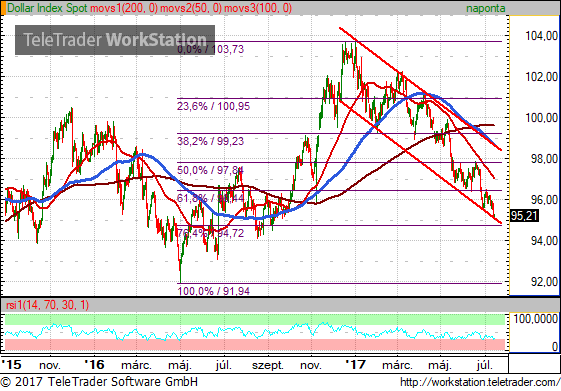Click the naponta interval label
Screen dimensions: 561x391
click(486, 8)
